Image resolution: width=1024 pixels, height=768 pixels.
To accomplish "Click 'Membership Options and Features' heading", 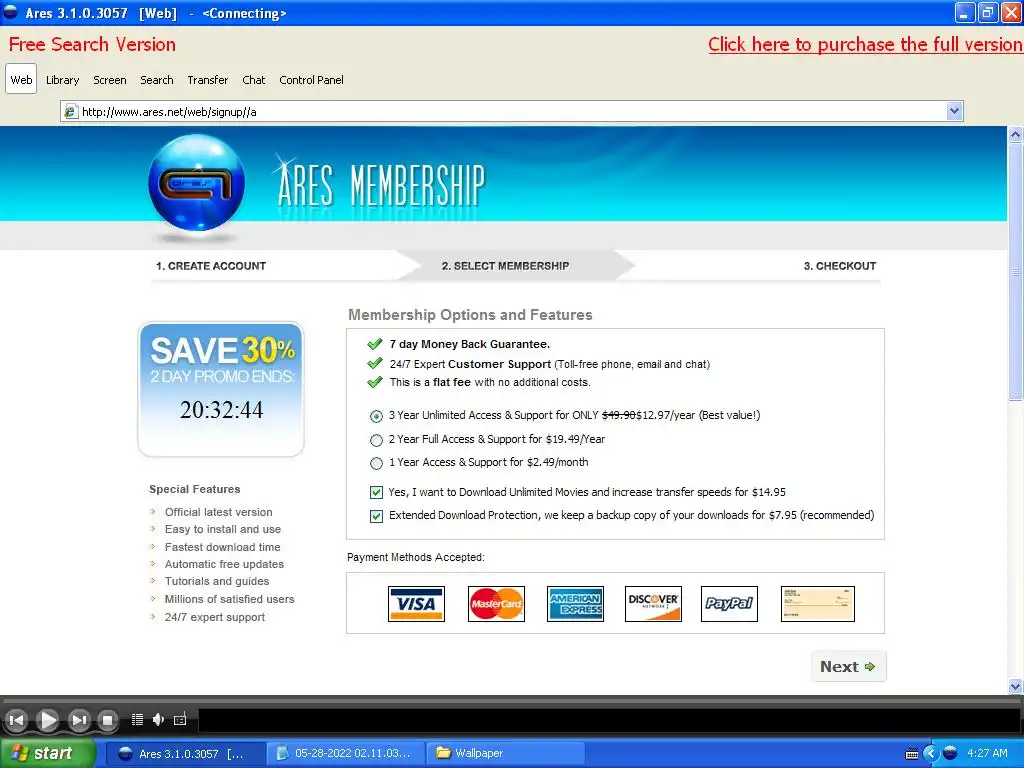I will coord(470,315).
